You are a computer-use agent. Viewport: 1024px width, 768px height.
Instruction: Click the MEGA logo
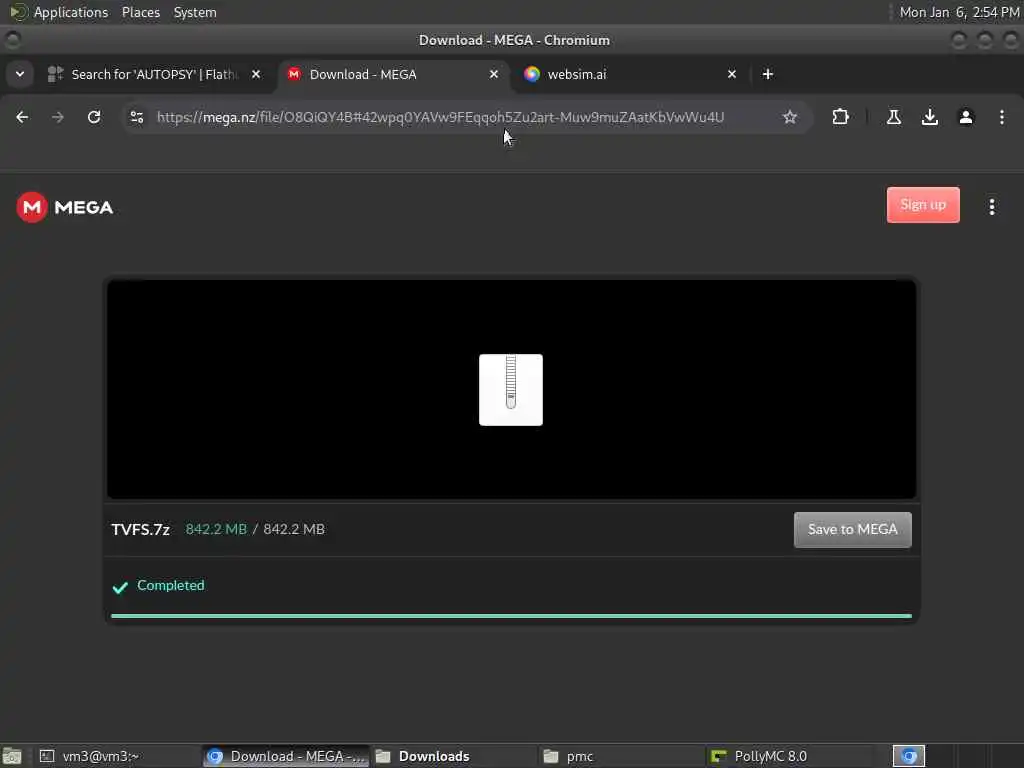tap(65, 207)
